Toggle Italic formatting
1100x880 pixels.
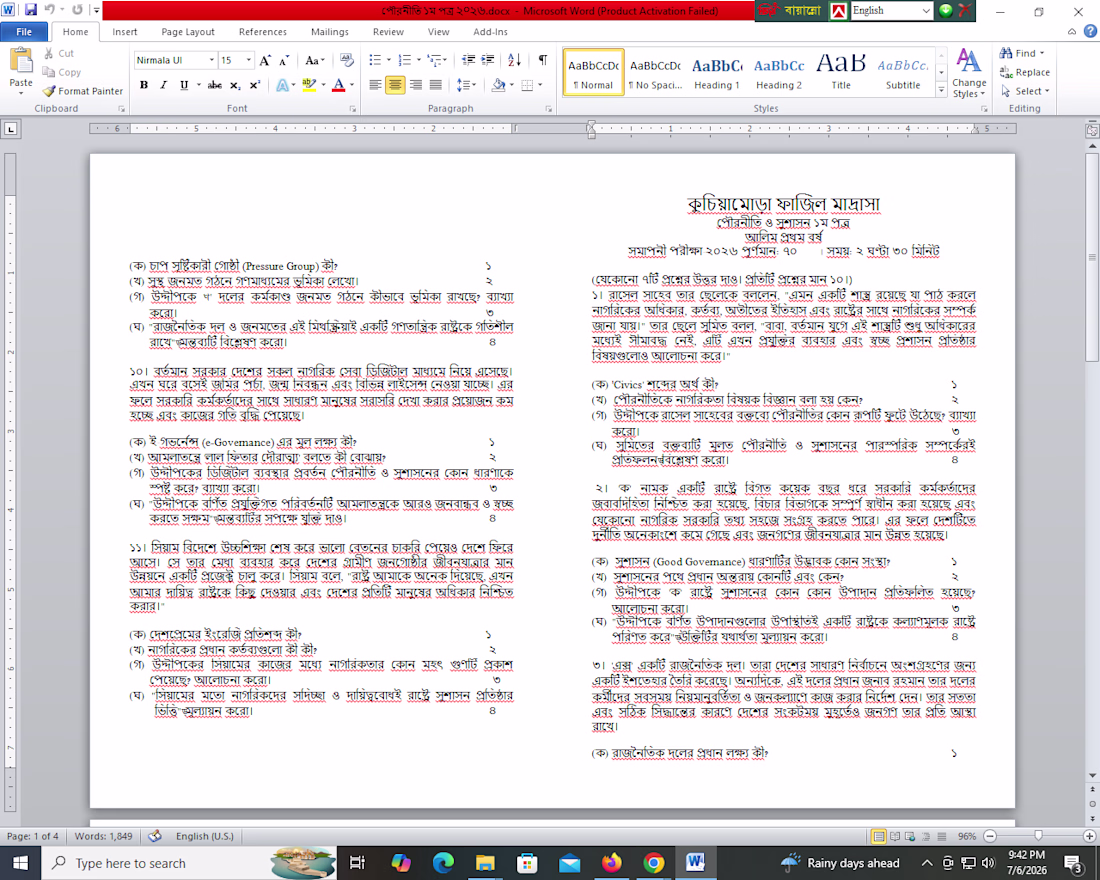click(163, 85)
